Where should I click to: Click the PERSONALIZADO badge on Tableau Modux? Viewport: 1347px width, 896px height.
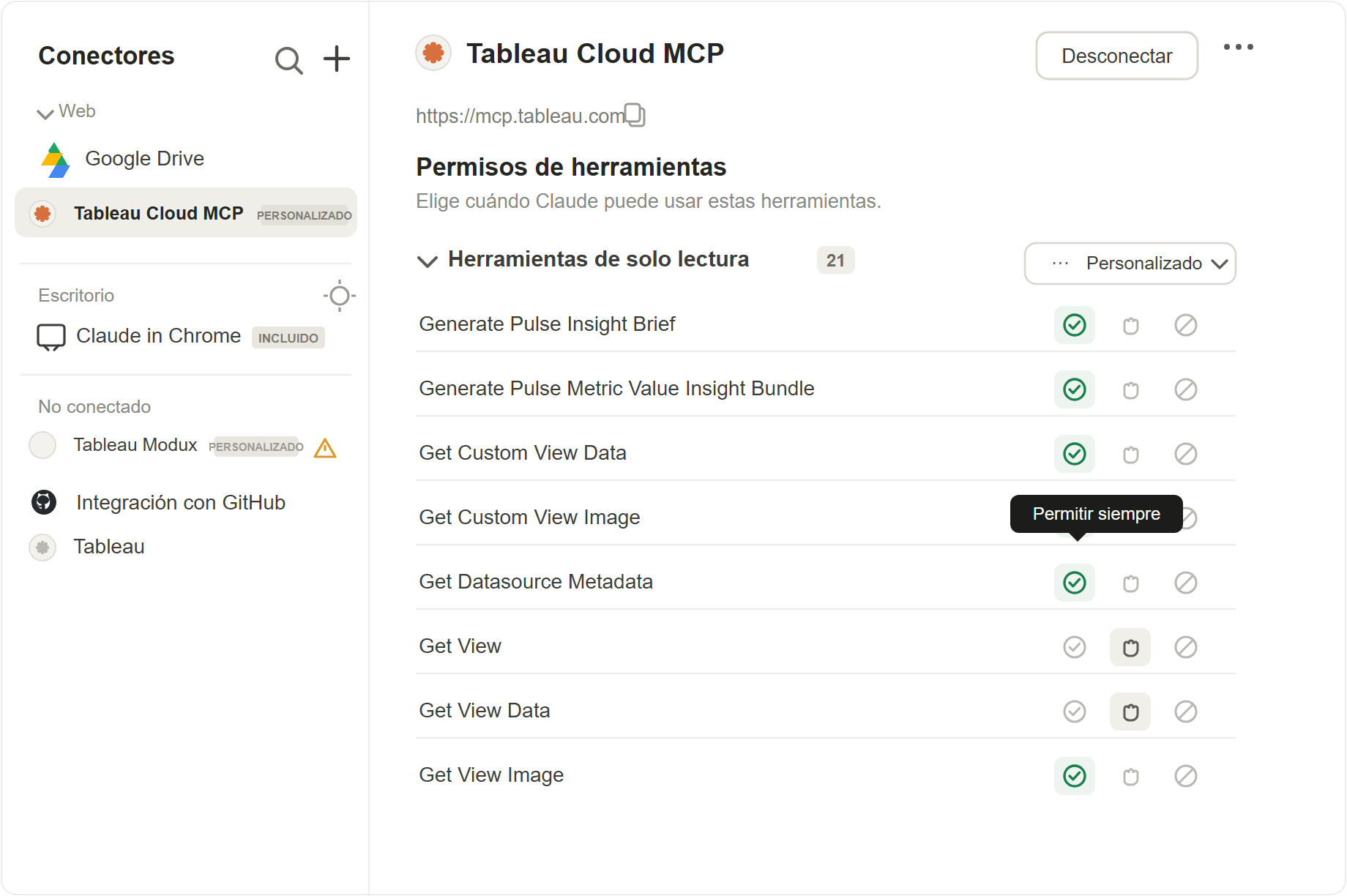point(255,446)
